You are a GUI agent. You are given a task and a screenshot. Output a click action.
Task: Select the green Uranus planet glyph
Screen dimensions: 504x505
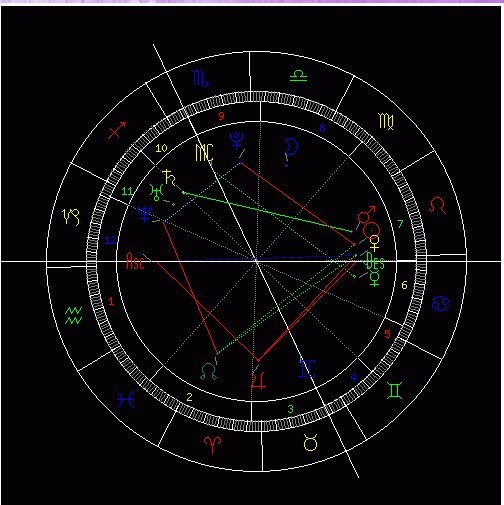[156, 192]
